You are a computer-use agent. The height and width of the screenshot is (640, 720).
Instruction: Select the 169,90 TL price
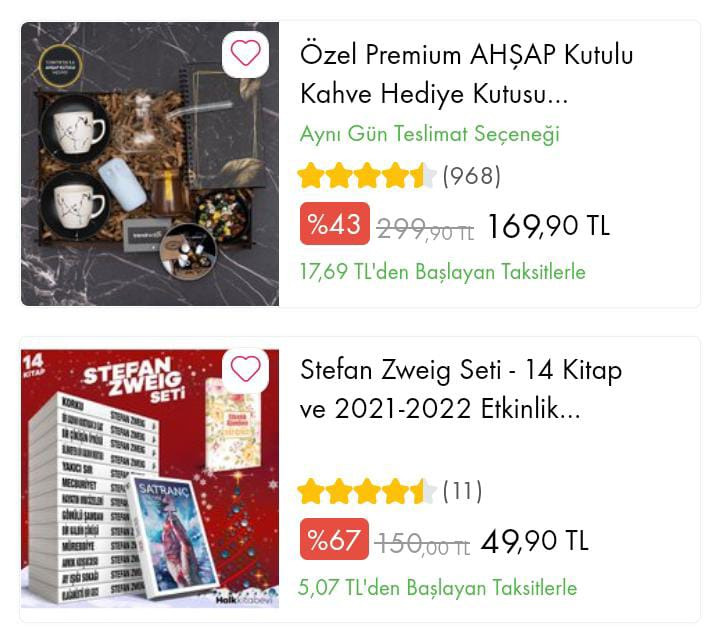(x=548, y=226)
